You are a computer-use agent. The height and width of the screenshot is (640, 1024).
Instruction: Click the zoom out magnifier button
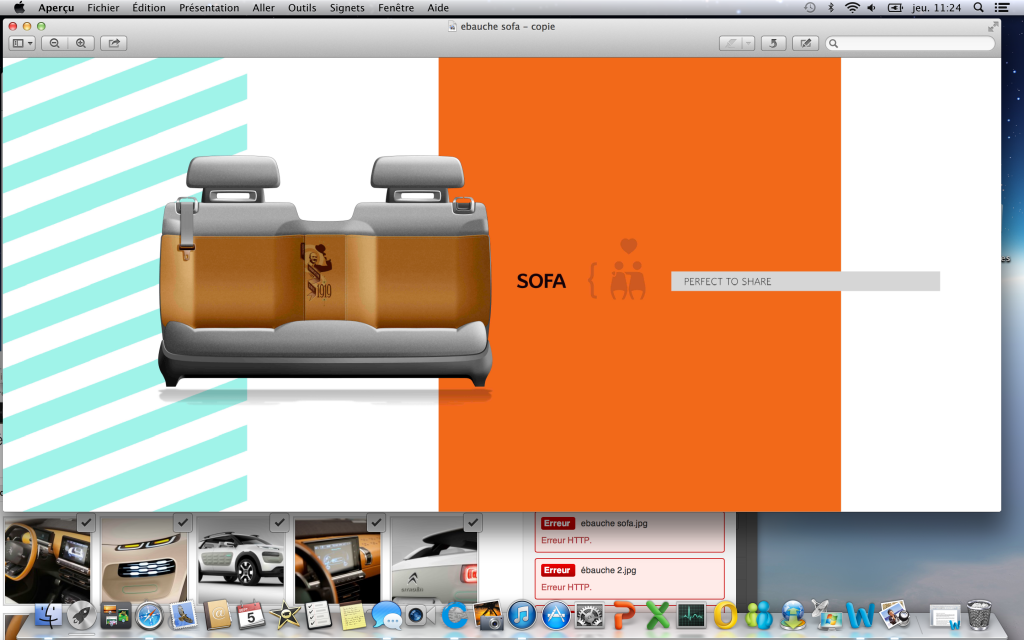coord(54,43)
